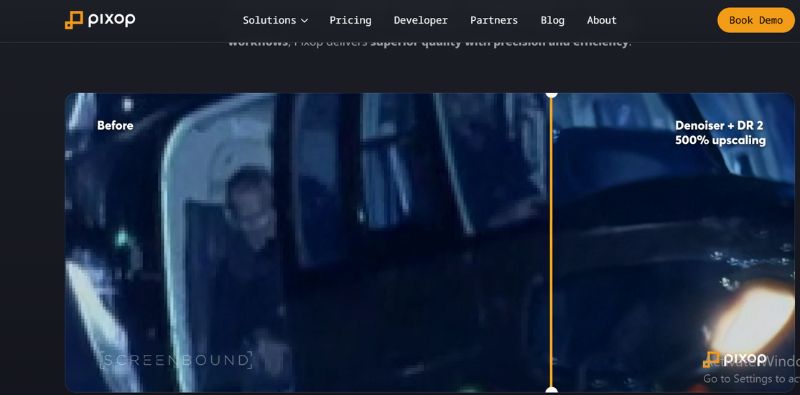Click the Pixop logo in header
This screenshot has width=800, height=395.
(100, 20)
